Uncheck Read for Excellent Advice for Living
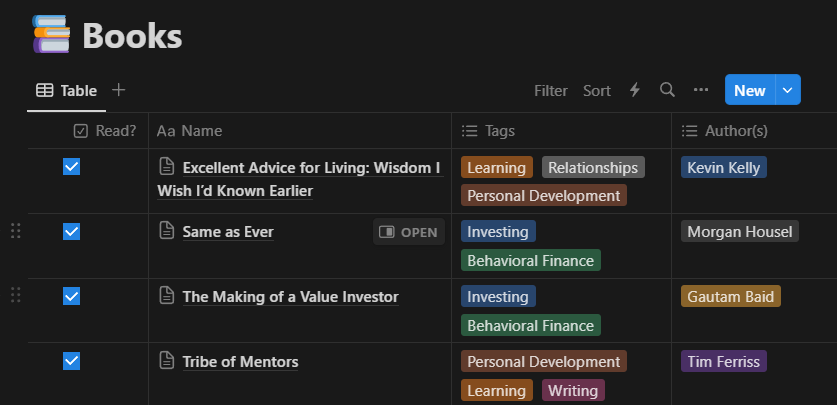Viewport: 837px width, 405px height. point(71,167)
